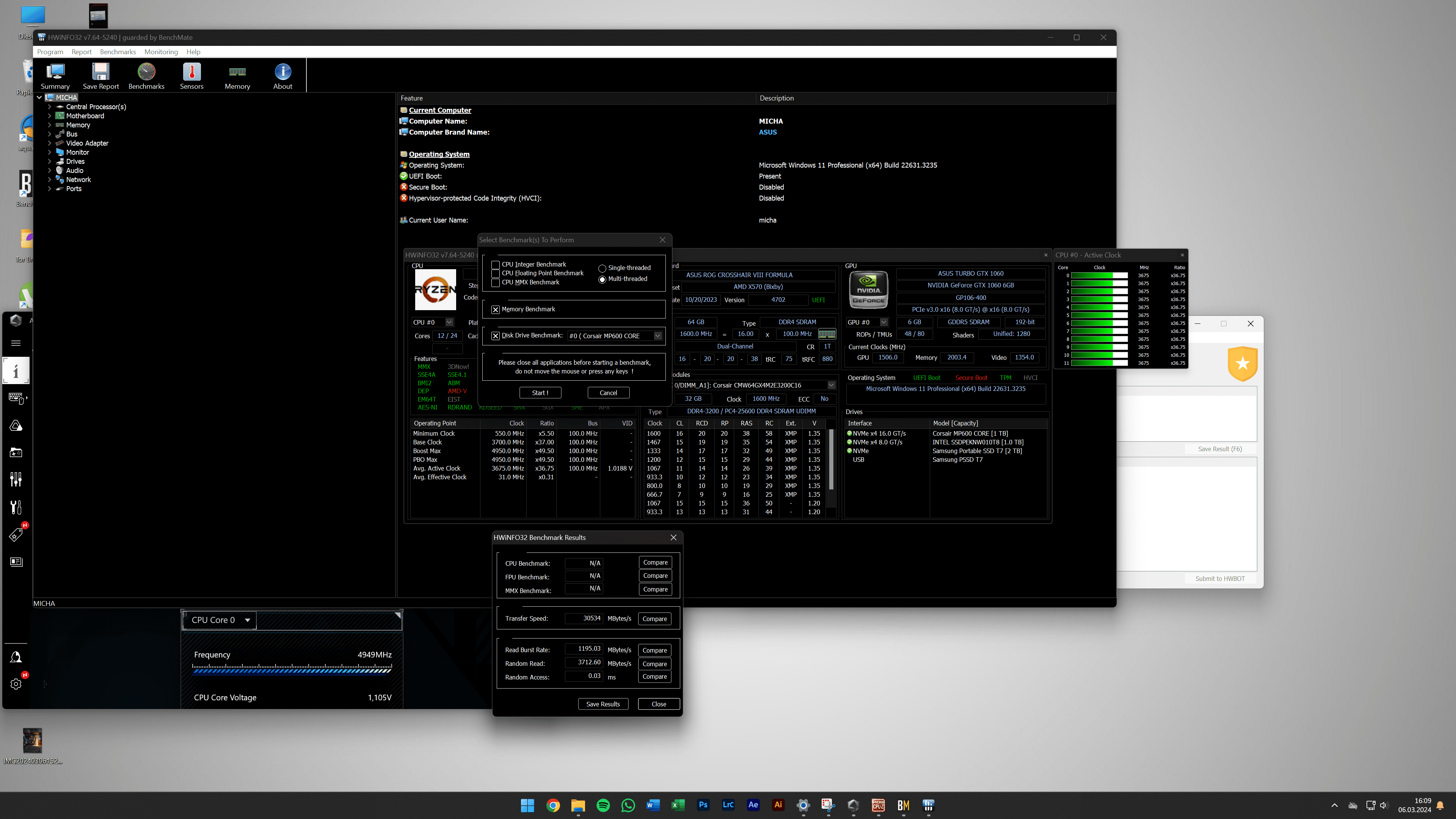
Task: Open the About info icon
Action: [282, 76]
